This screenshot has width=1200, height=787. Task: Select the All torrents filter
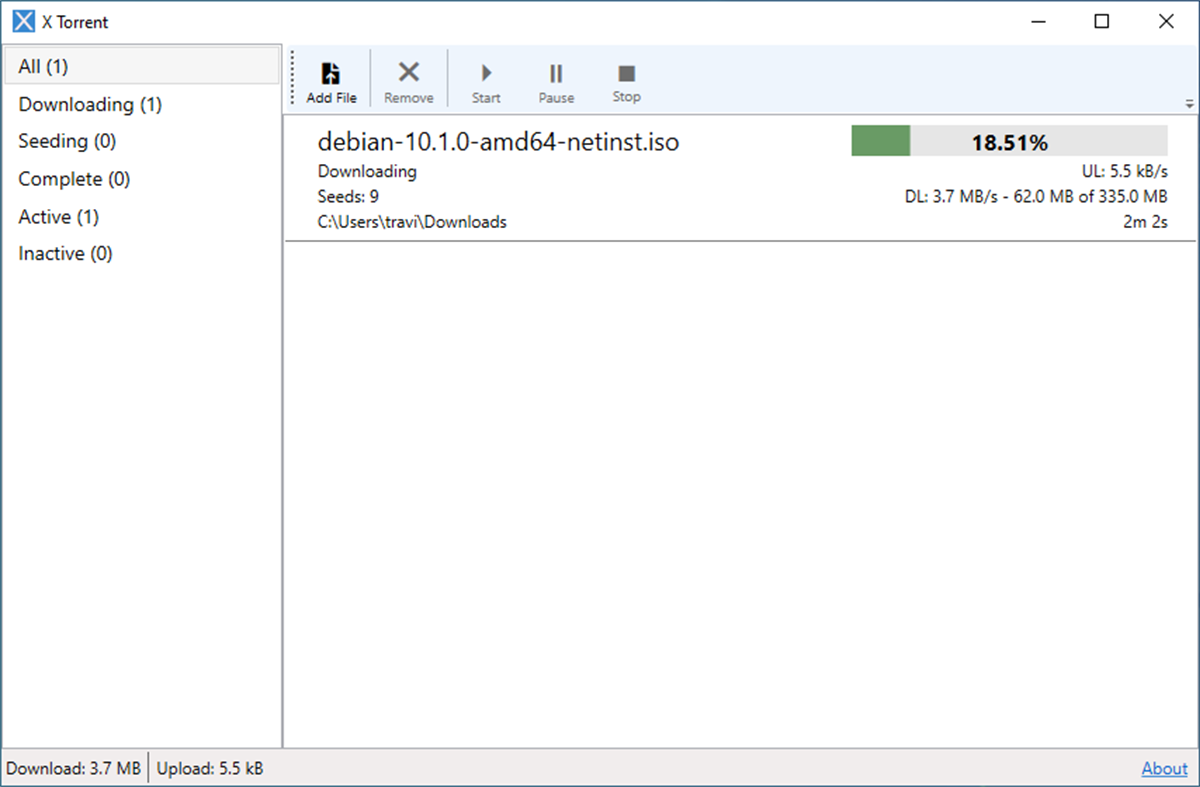(42, 66)
